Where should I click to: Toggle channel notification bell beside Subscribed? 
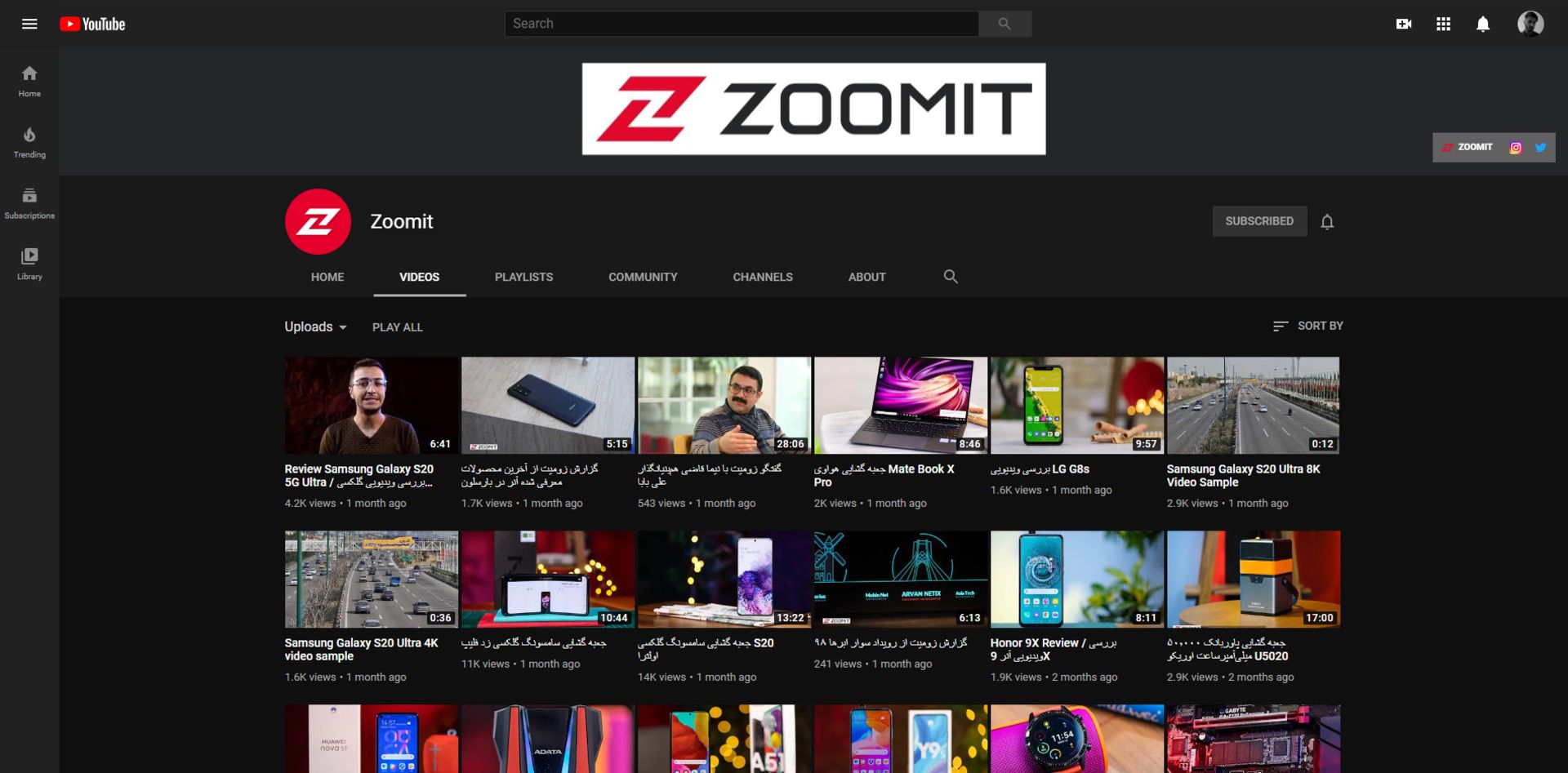(x=1327, y=221)
